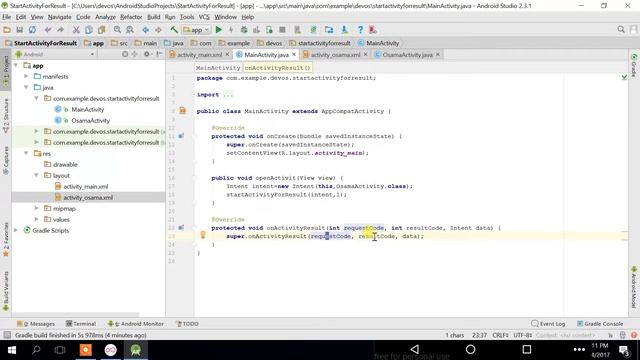This screenshot has width=640, height=360.
Task: Click the onActivityResult() breadcrumb in editor
Action: (277, 68)
